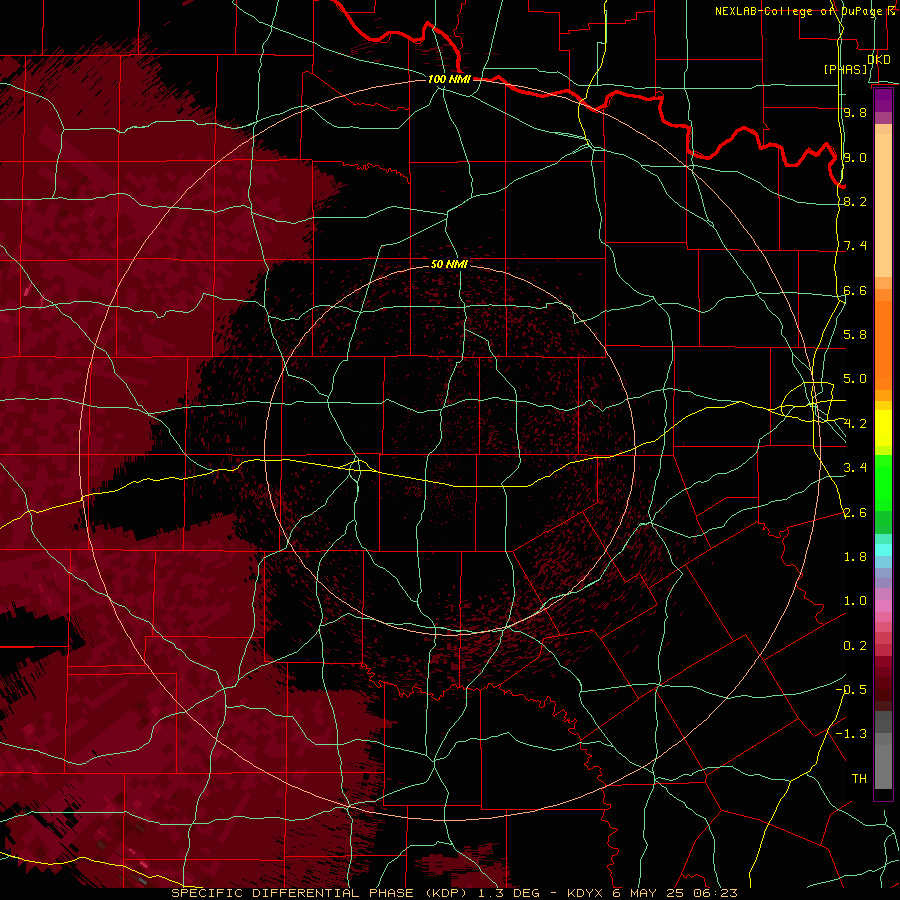The width and height of the screenshot is (900, 900).
Task: Select the 9.0 scale value
Action: (855, 157)
